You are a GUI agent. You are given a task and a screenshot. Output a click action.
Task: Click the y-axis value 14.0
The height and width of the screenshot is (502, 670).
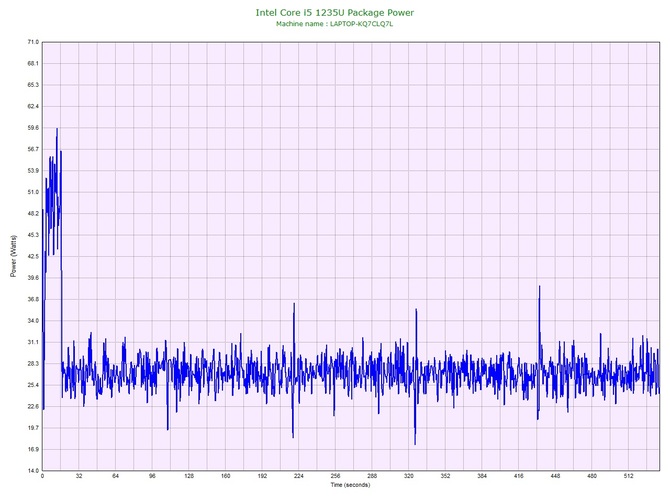33,471
